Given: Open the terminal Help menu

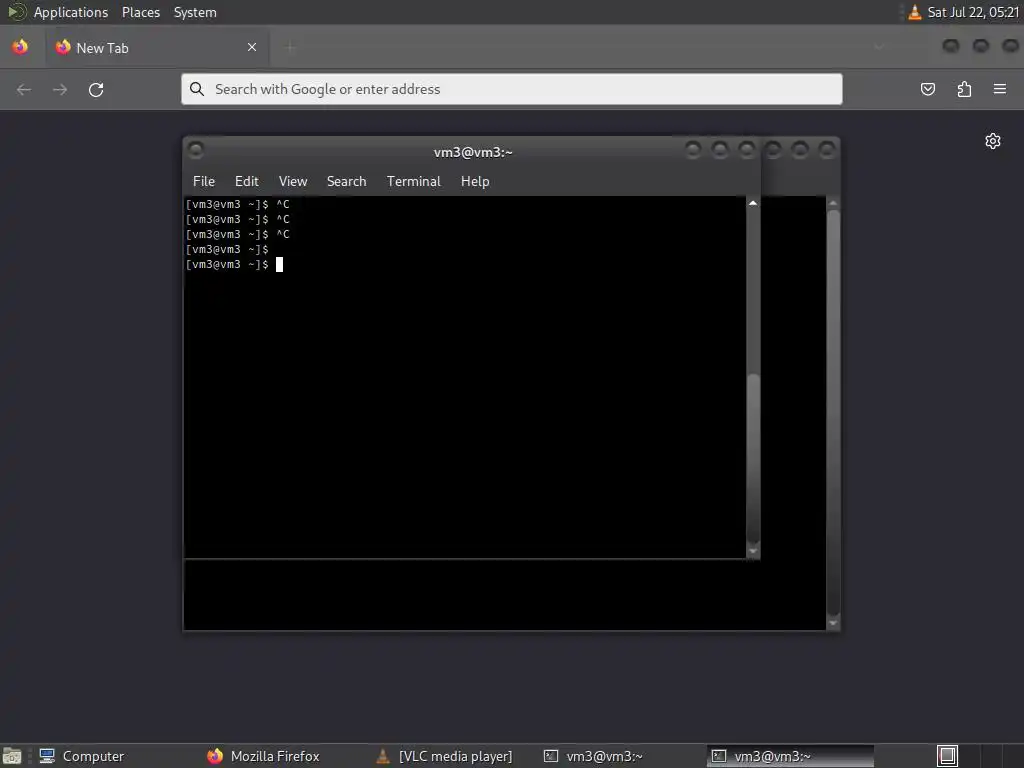Looking at the screenshot, I should [475, 182].
